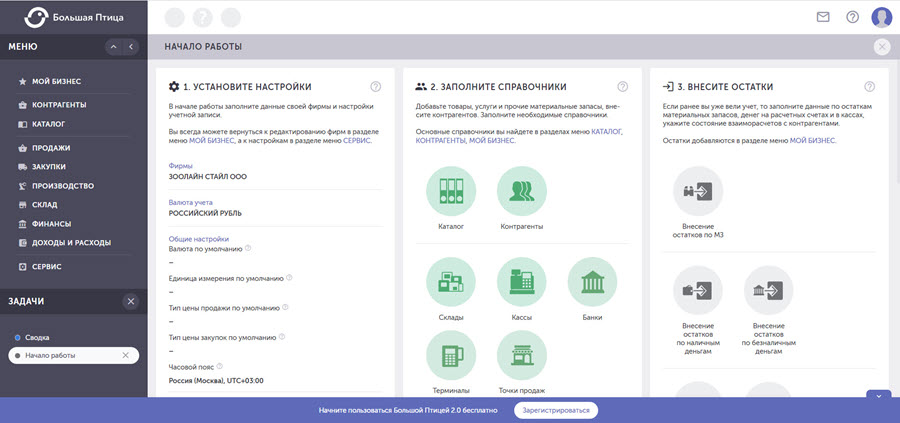Select the Сводка task item
The image size is (900, 423).
37,338
